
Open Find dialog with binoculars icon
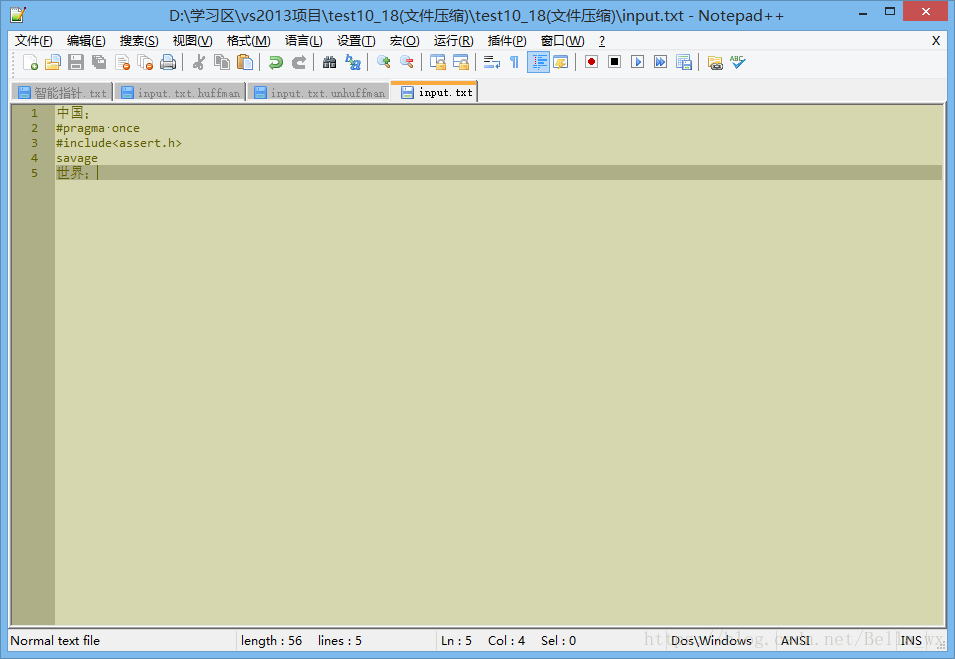329,62
